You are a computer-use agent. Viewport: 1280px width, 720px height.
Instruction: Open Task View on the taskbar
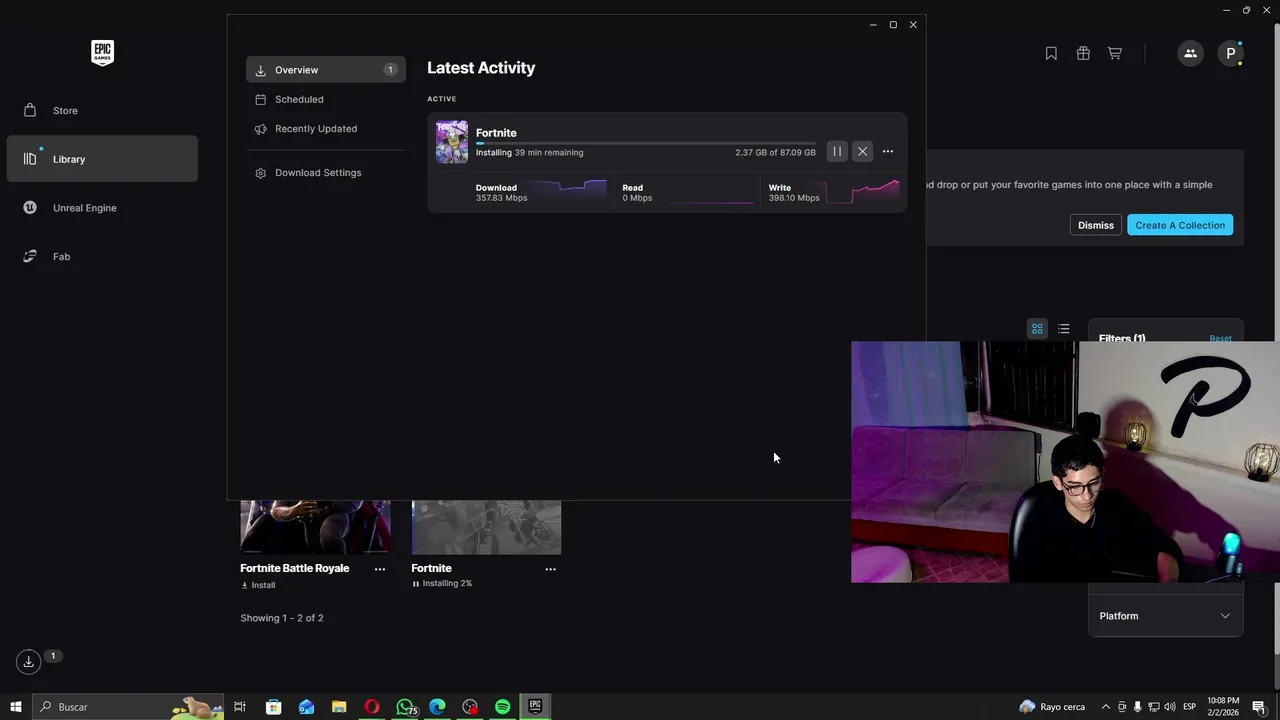240,707
